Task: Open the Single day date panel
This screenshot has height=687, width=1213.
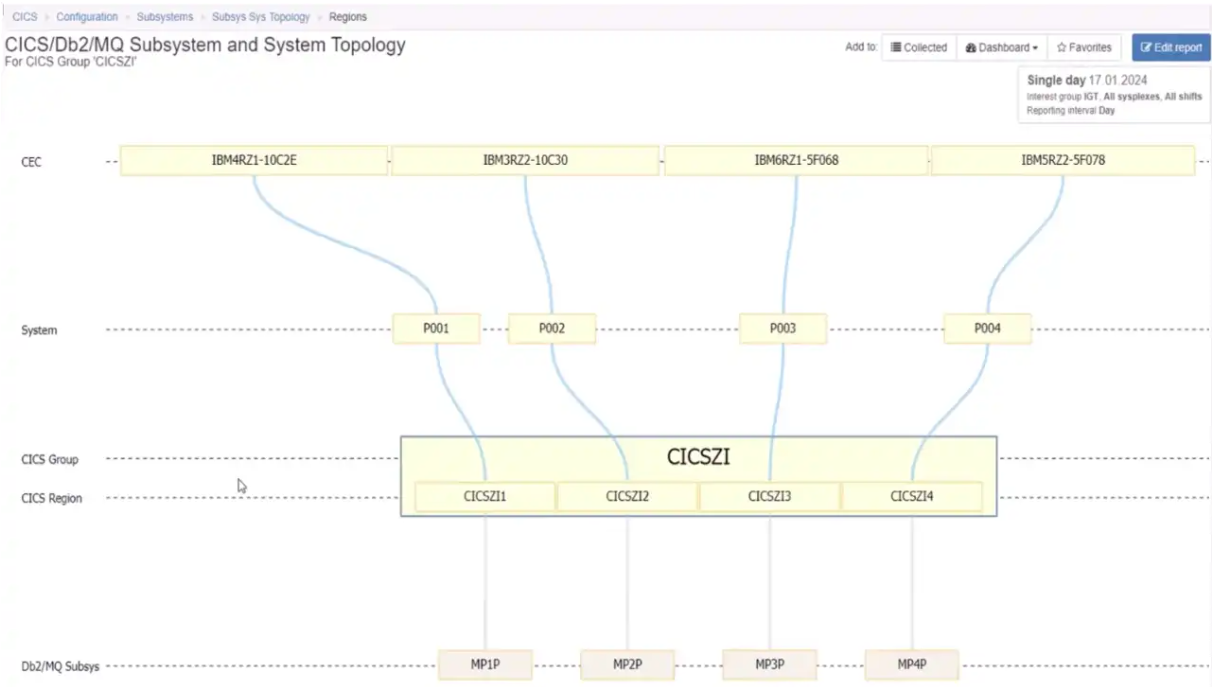Action: click(1114, 95)
